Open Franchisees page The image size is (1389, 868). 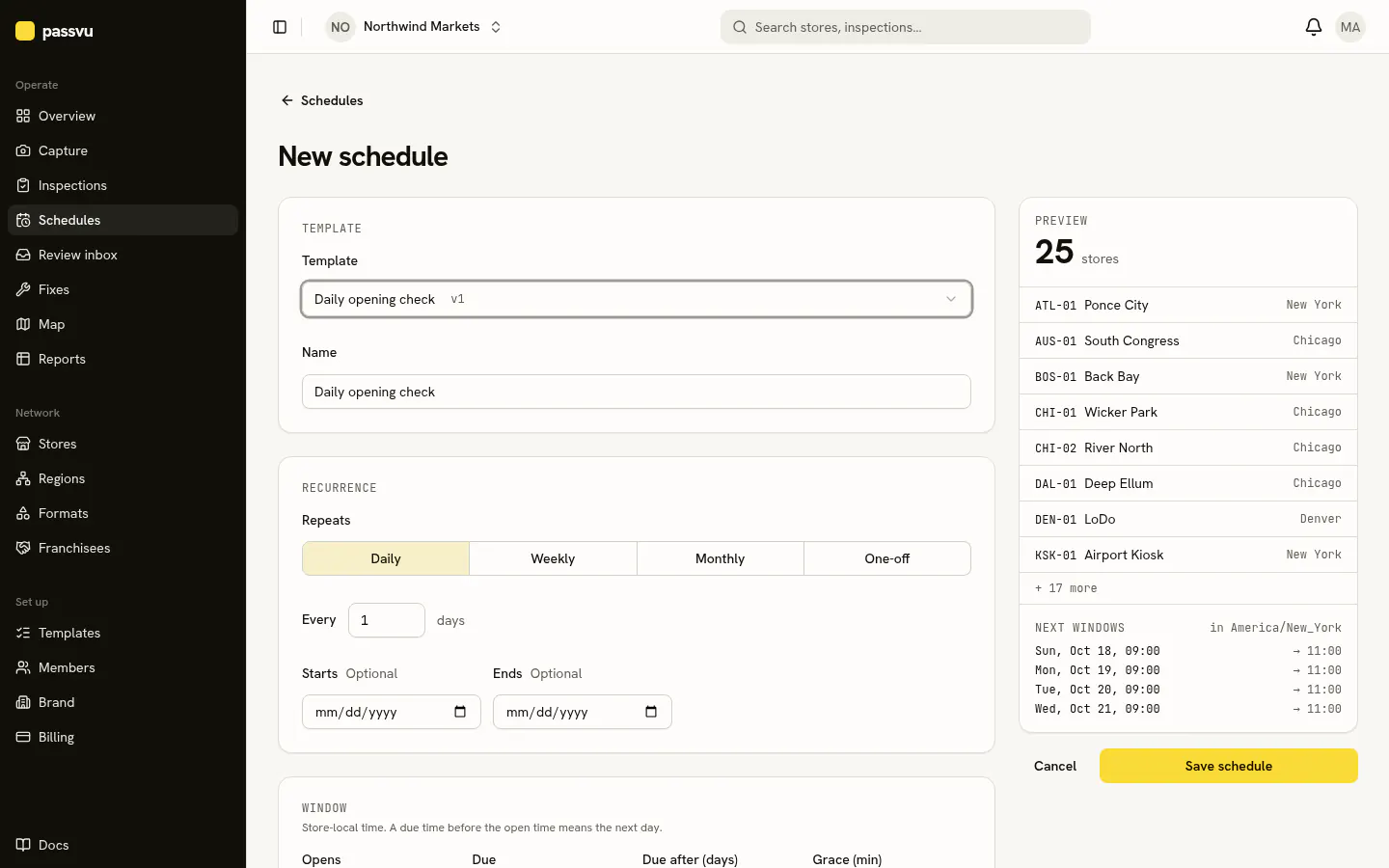tap(123, 548)
